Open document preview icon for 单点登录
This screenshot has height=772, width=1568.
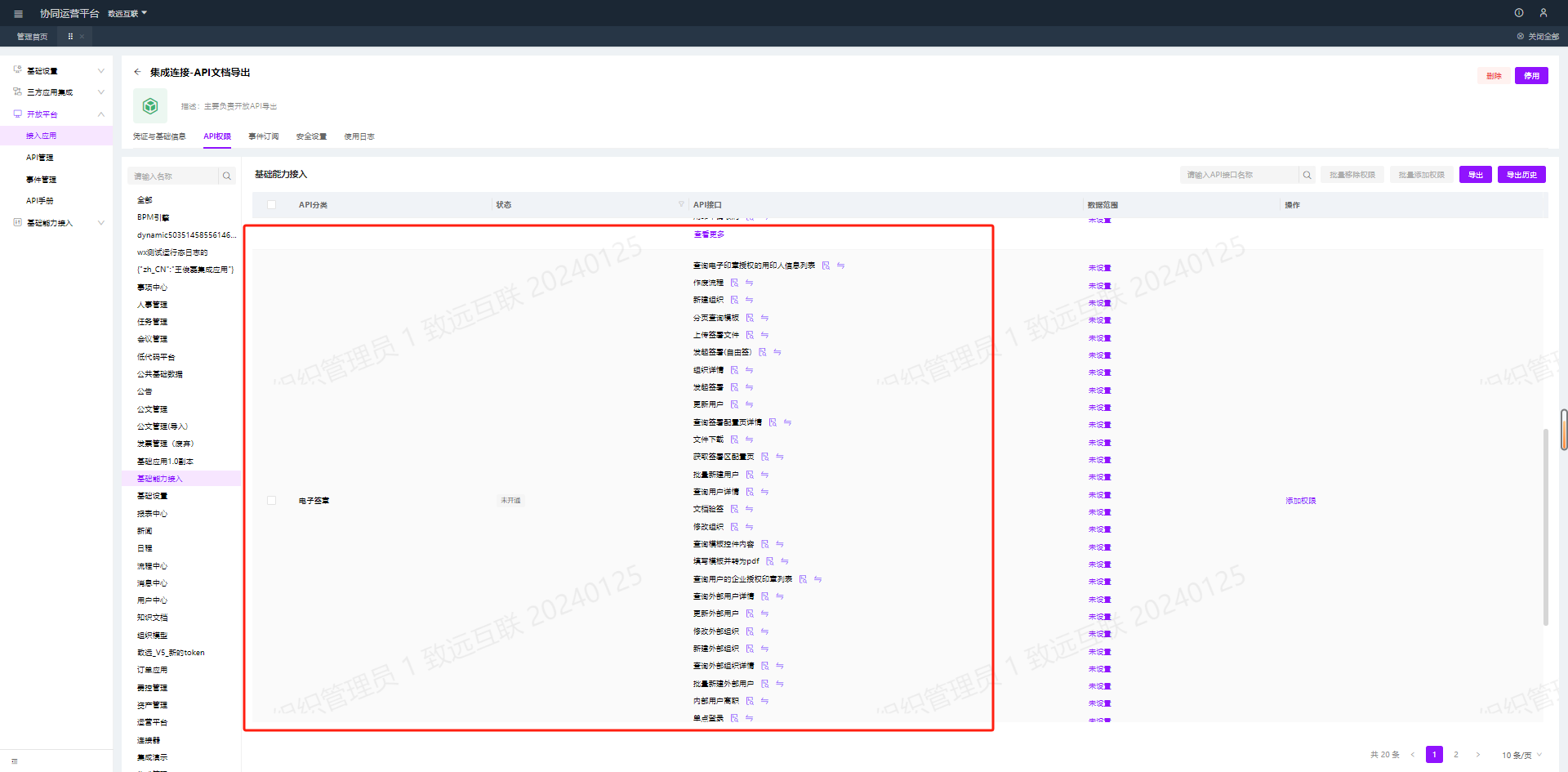[x=734, y=718]
